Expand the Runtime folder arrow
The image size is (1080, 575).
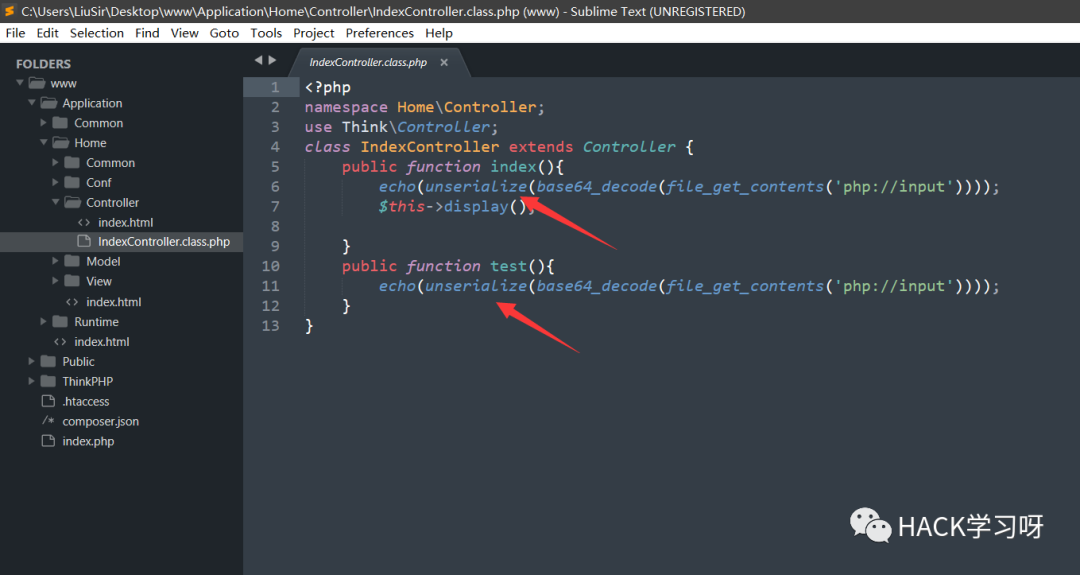click(x=43, y=322)
